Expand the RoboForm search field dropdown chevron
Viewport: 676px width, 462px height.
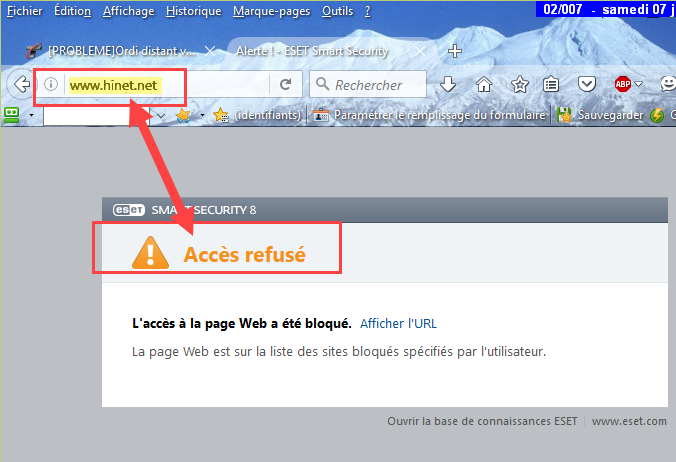pyautogui.click(x=161, y=116)
